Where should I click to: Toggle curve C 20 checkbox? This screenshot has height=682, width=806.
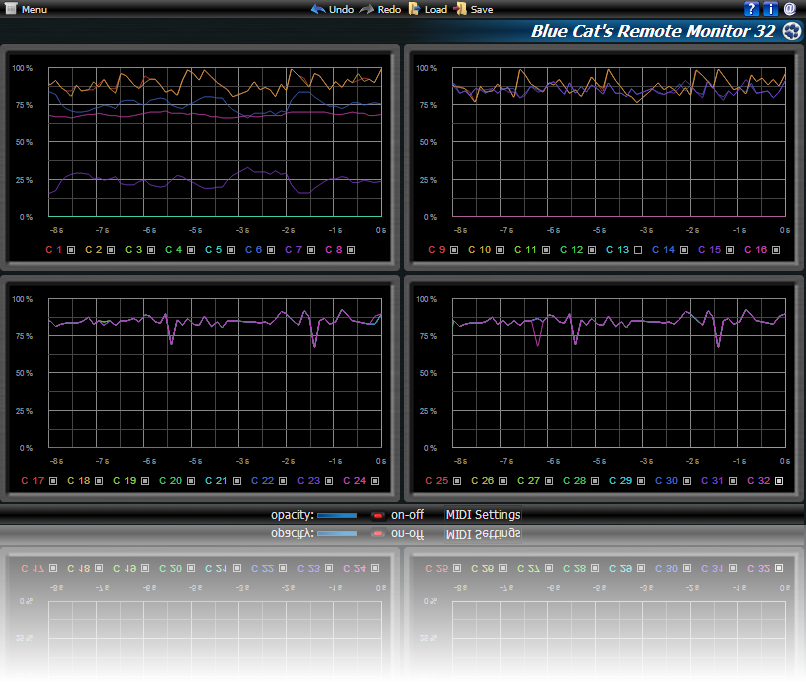coord(191,481)
